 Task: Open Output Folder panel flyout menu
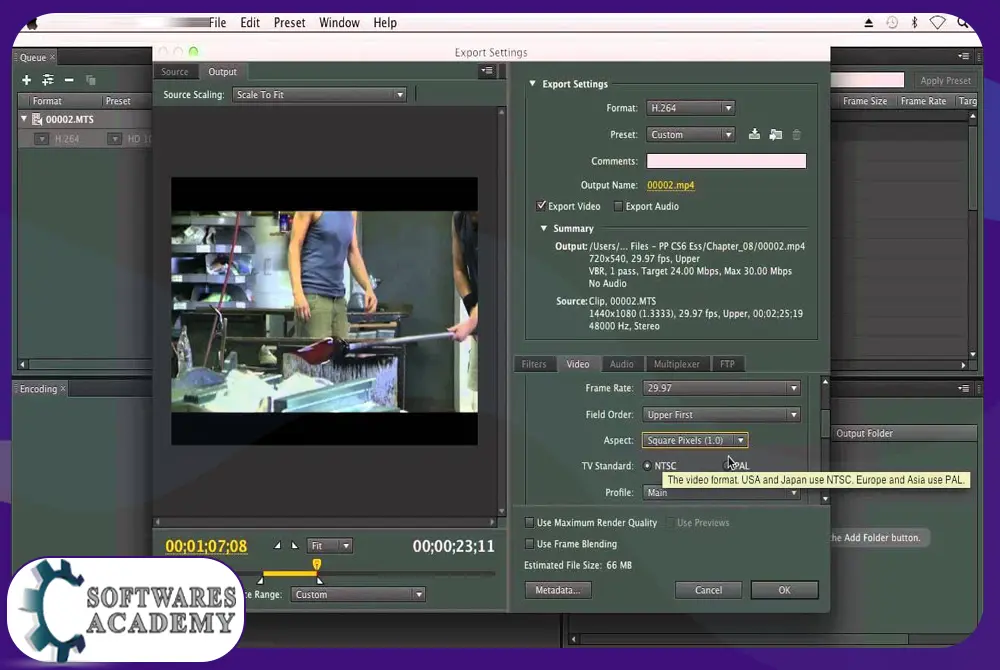click(964, 388)
